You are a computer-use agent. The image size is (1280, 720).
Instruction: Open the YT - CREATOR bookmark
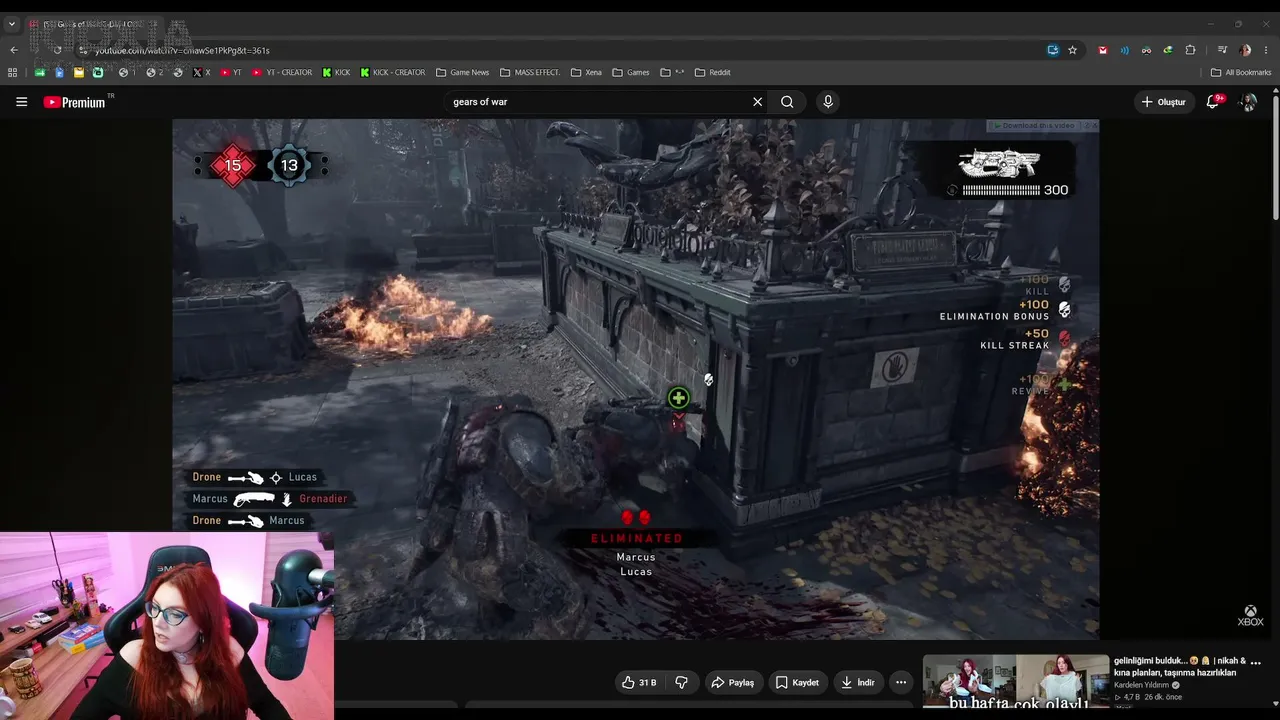click(x=282, y=72)
